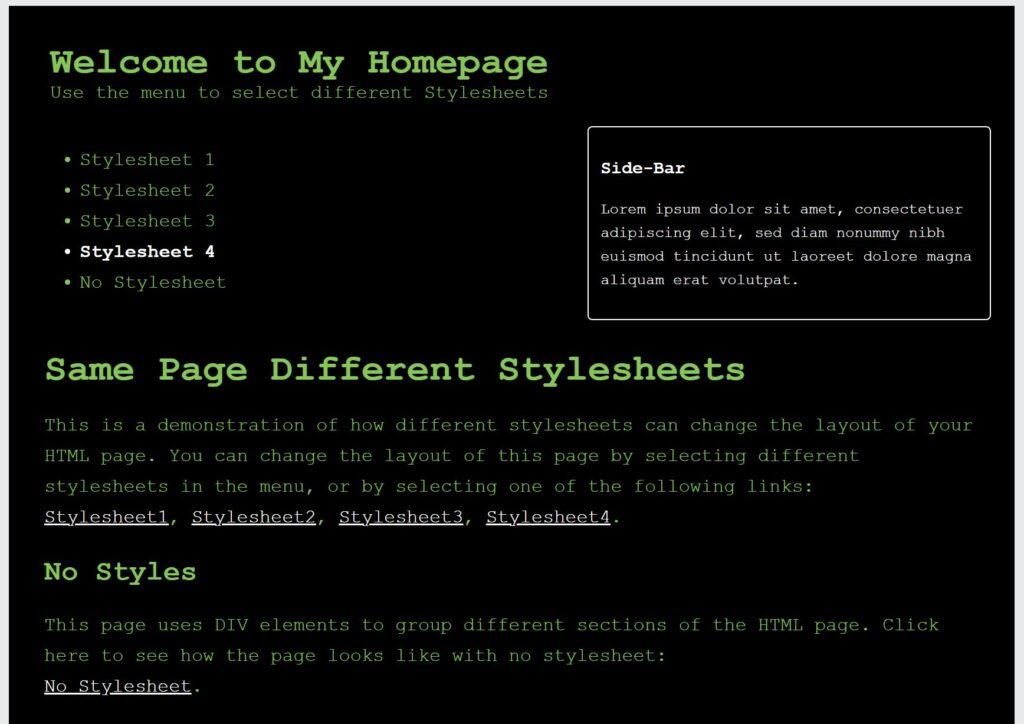Image resolution: width=1024 pixels, height=724 pixels.
Task: Click the No Styles heading
Action: (120, 572)
